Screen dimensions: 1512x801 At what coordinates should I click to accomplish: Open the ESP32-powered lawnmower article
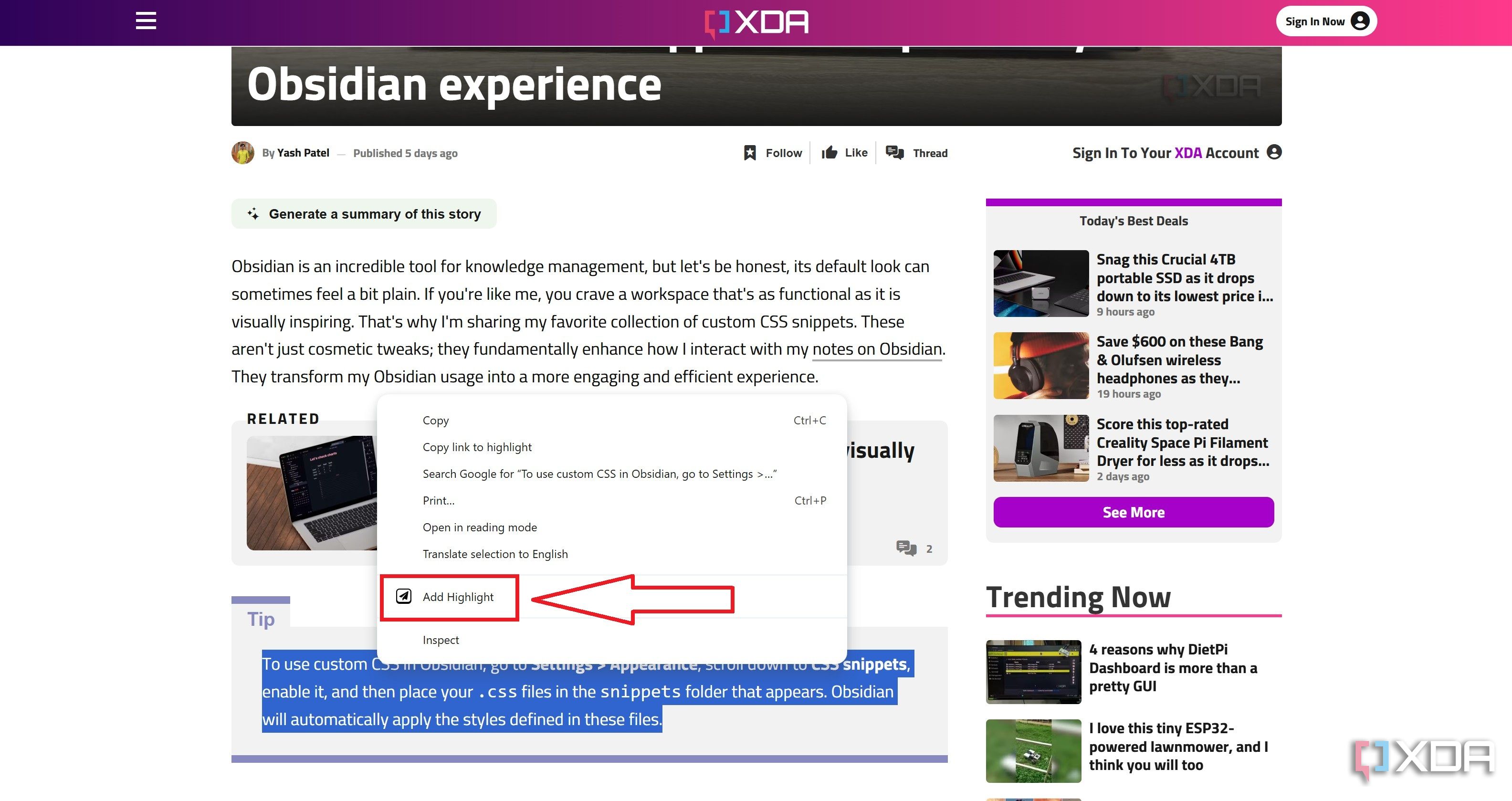click(x=1178, y=747)
